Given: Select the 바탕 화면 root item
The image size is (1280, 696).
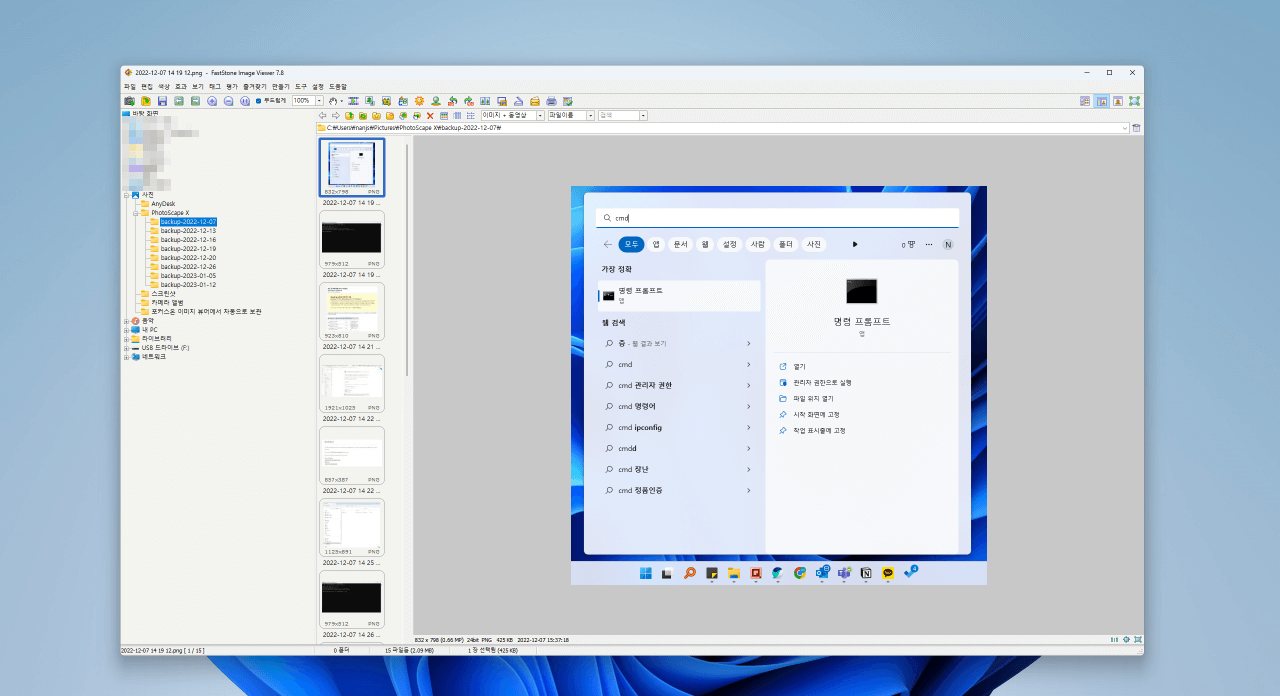Looking at the screenshot, I should [147, 114].
